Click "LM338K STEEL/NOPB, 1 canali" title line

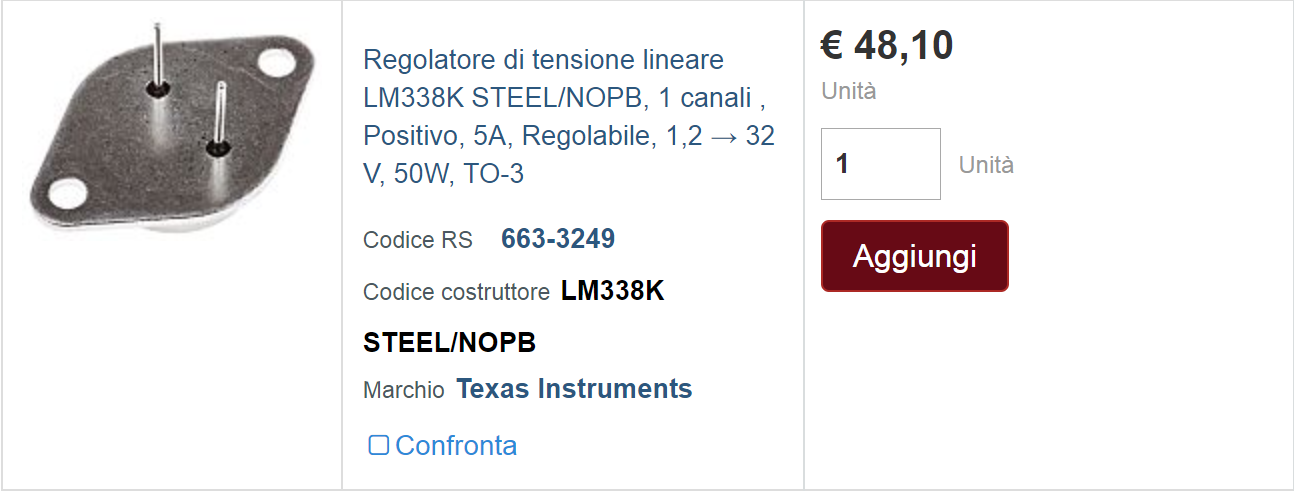[x=564, y=98]
